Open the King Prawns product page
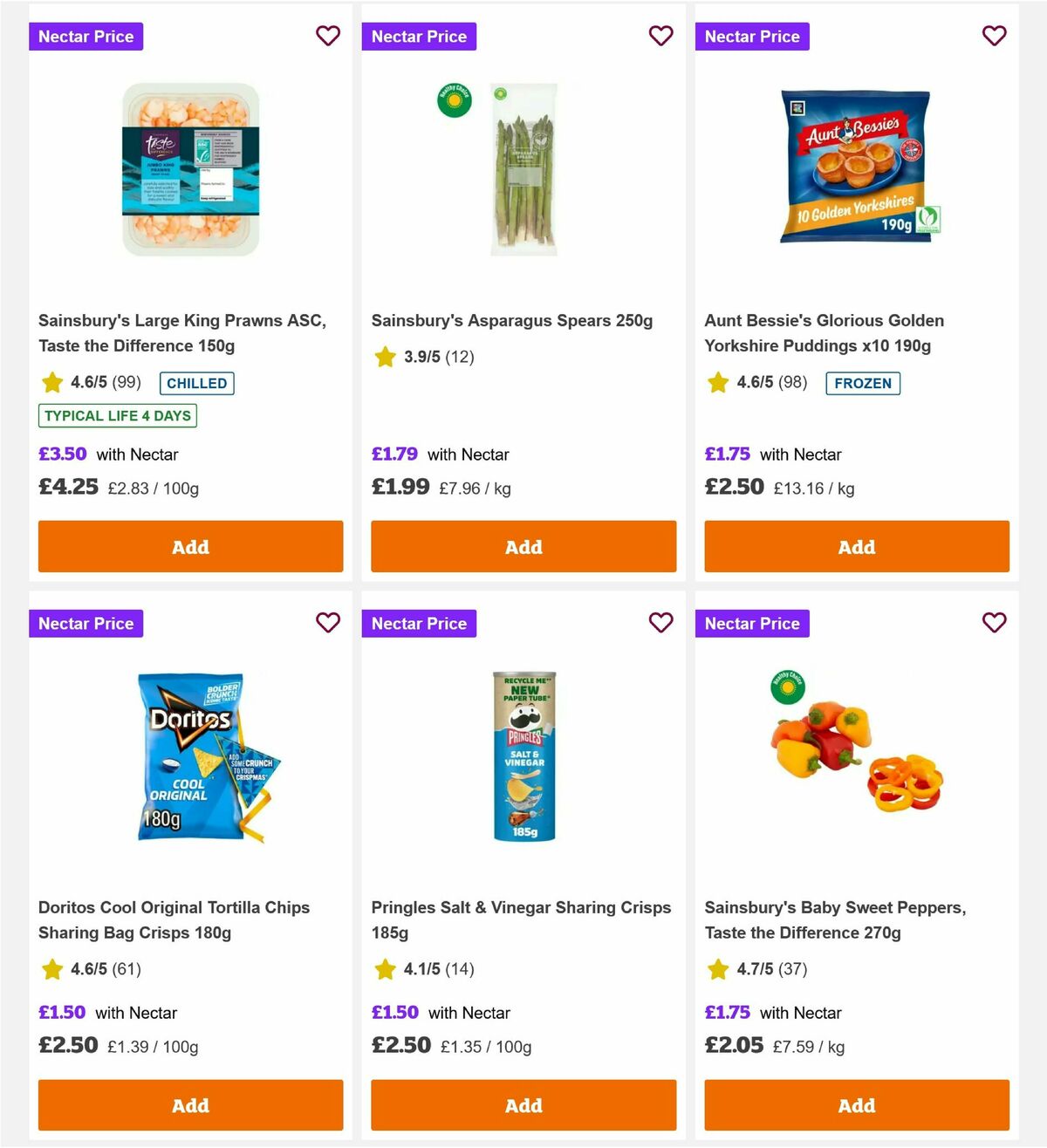 tap(182, 333)
